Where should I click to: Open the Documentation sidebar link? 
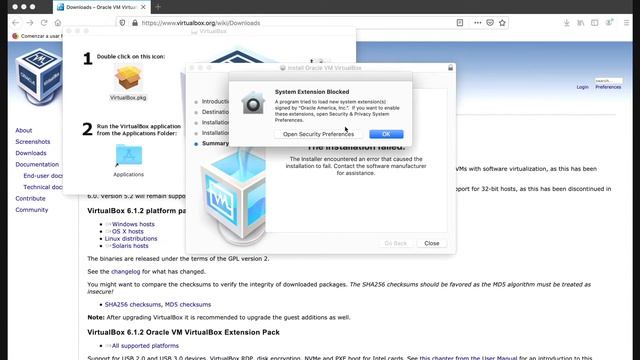[x=37, y=164]
